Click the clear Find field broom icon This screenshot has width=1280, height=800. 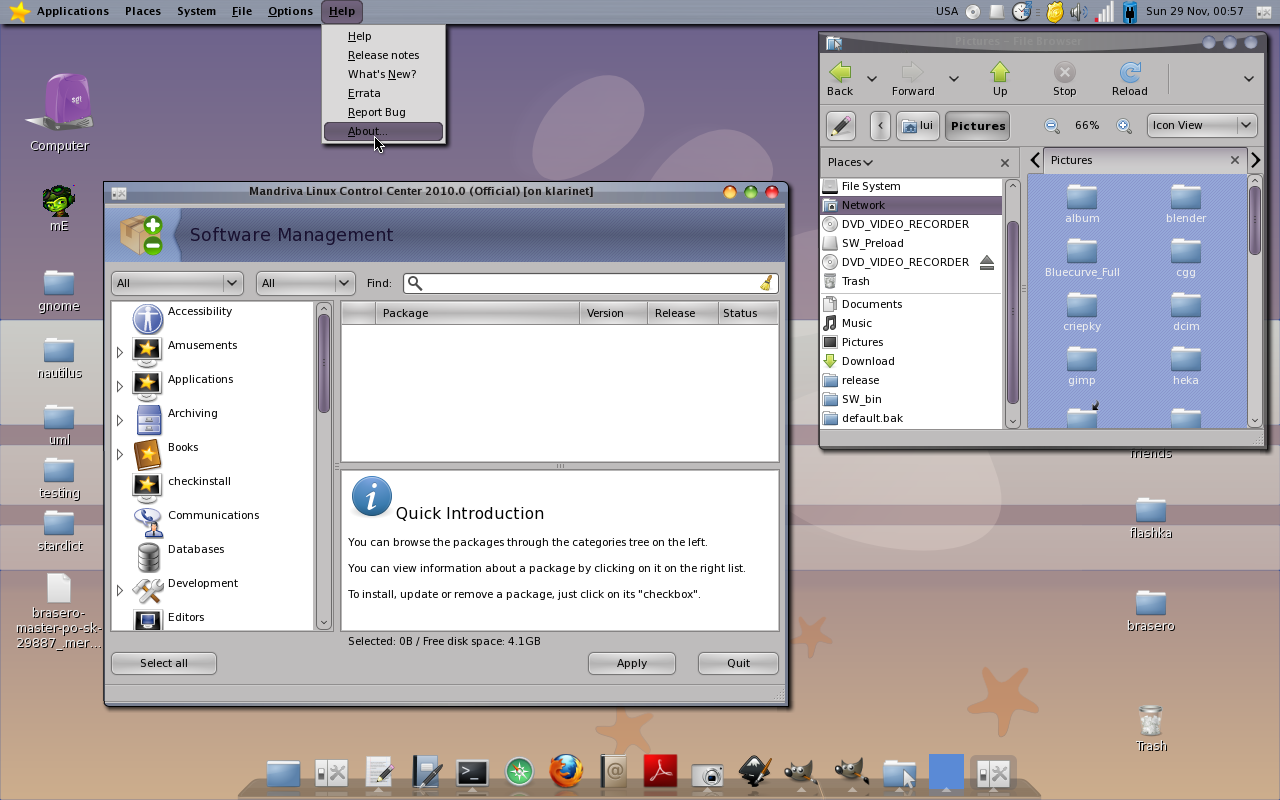click(x=766, y=283)
